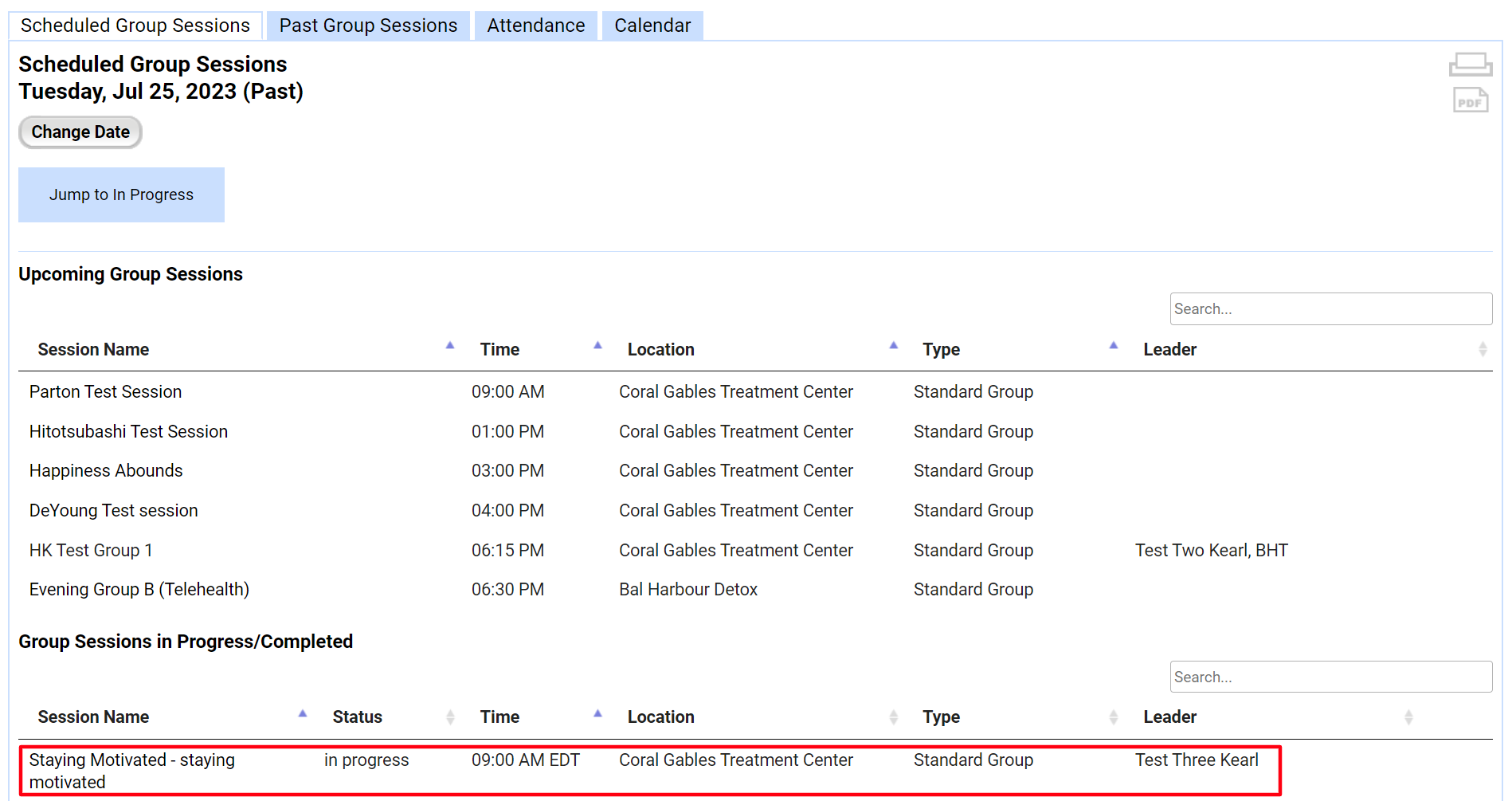Viewport: 1512px width, 801px height.
Task: Export the page with the PDF icon
Action: (1470, 100)
